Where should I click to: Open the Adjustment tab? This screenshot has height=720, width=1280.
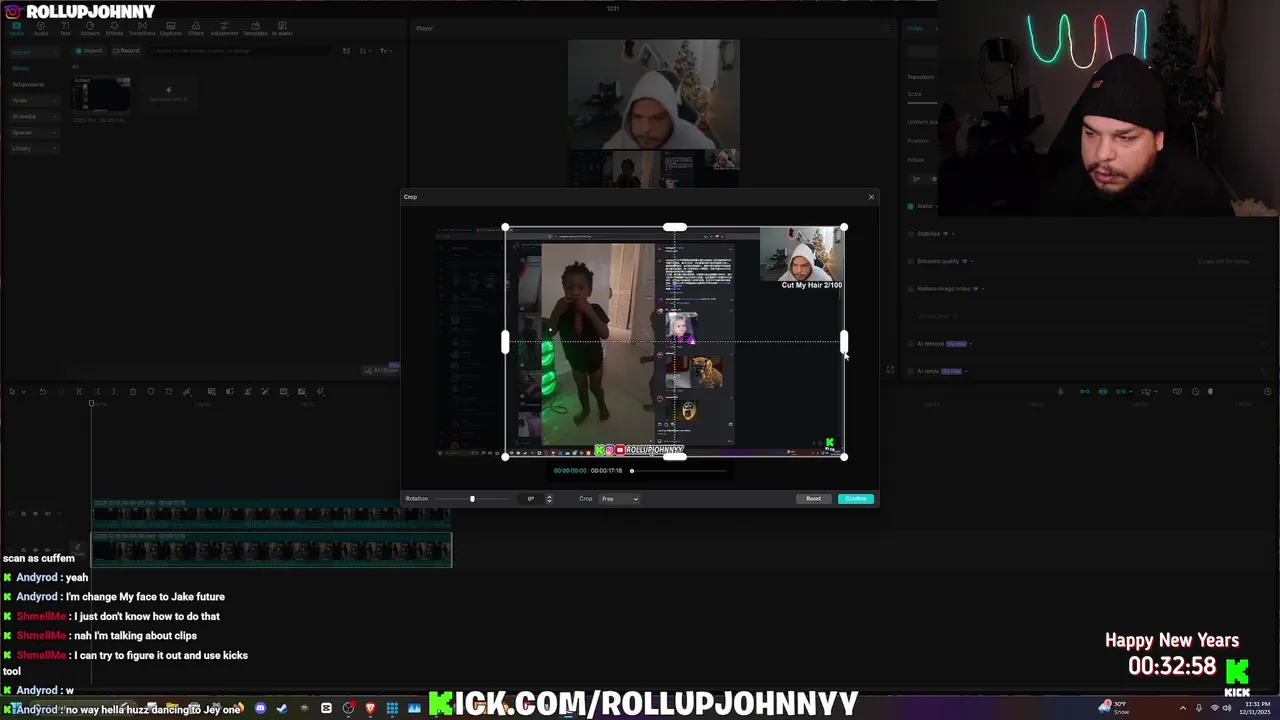224,29
